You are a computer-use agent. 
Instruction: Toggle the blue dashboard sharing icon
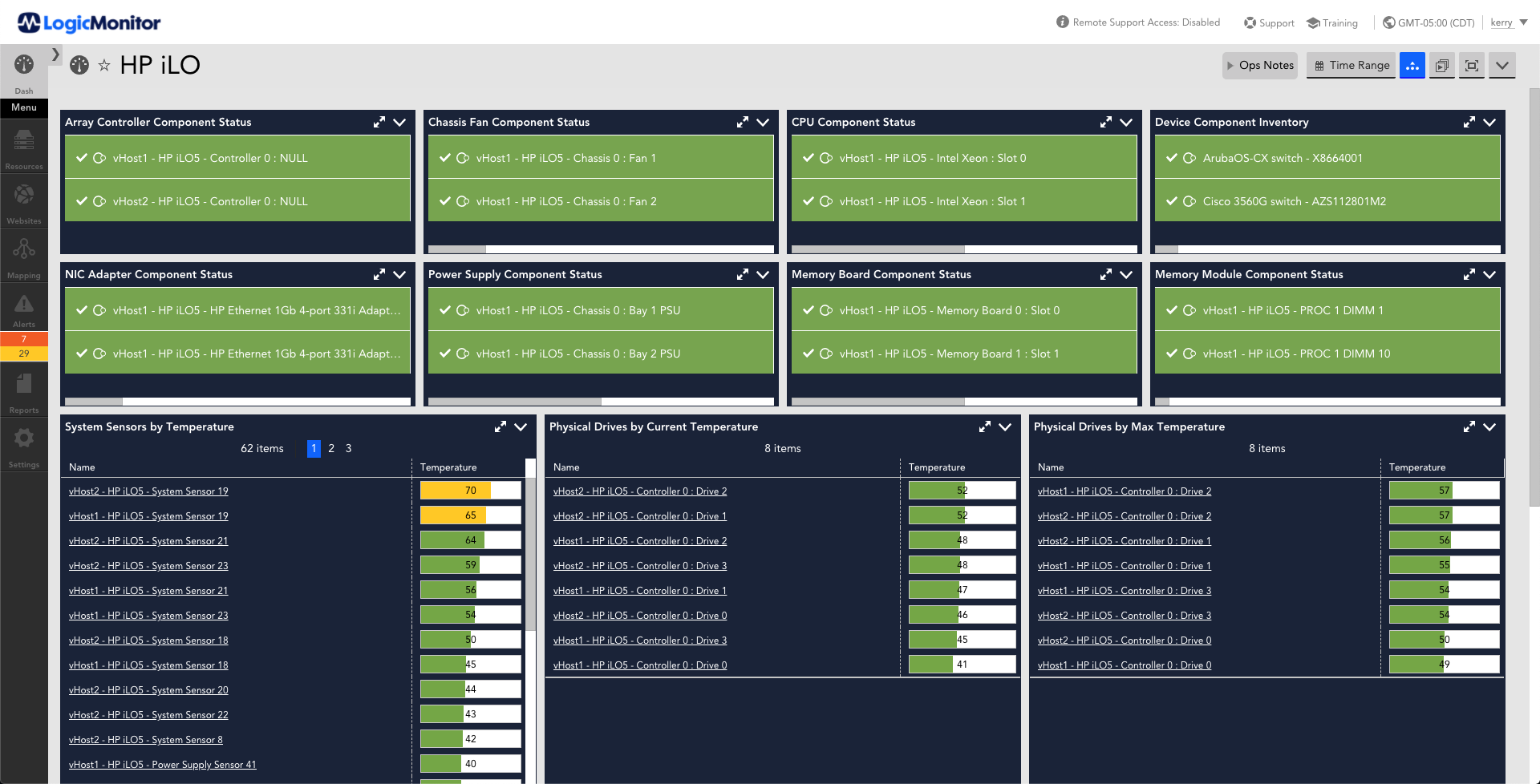[x=1412, y=65]
